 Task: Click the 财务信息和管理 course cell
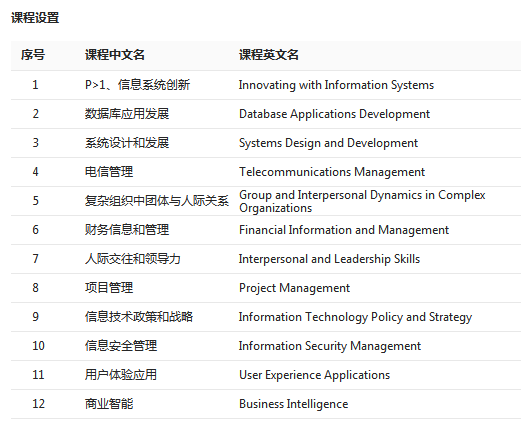click(x=127, y=230)
